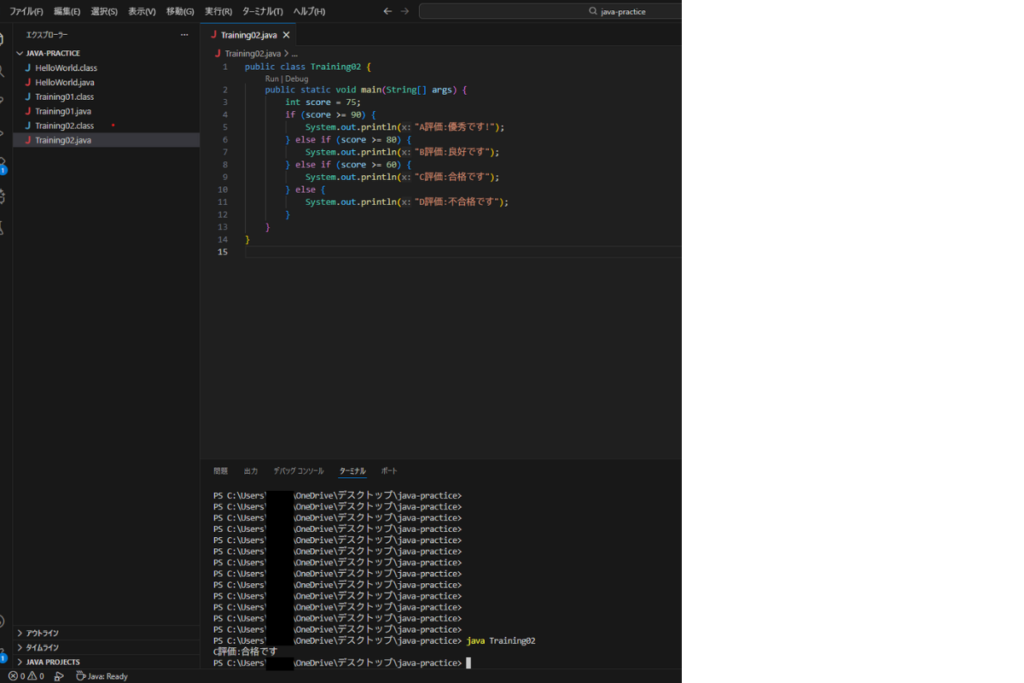
Task: Open HelloWorld.java in the file explorer
Action: point(65,82)
